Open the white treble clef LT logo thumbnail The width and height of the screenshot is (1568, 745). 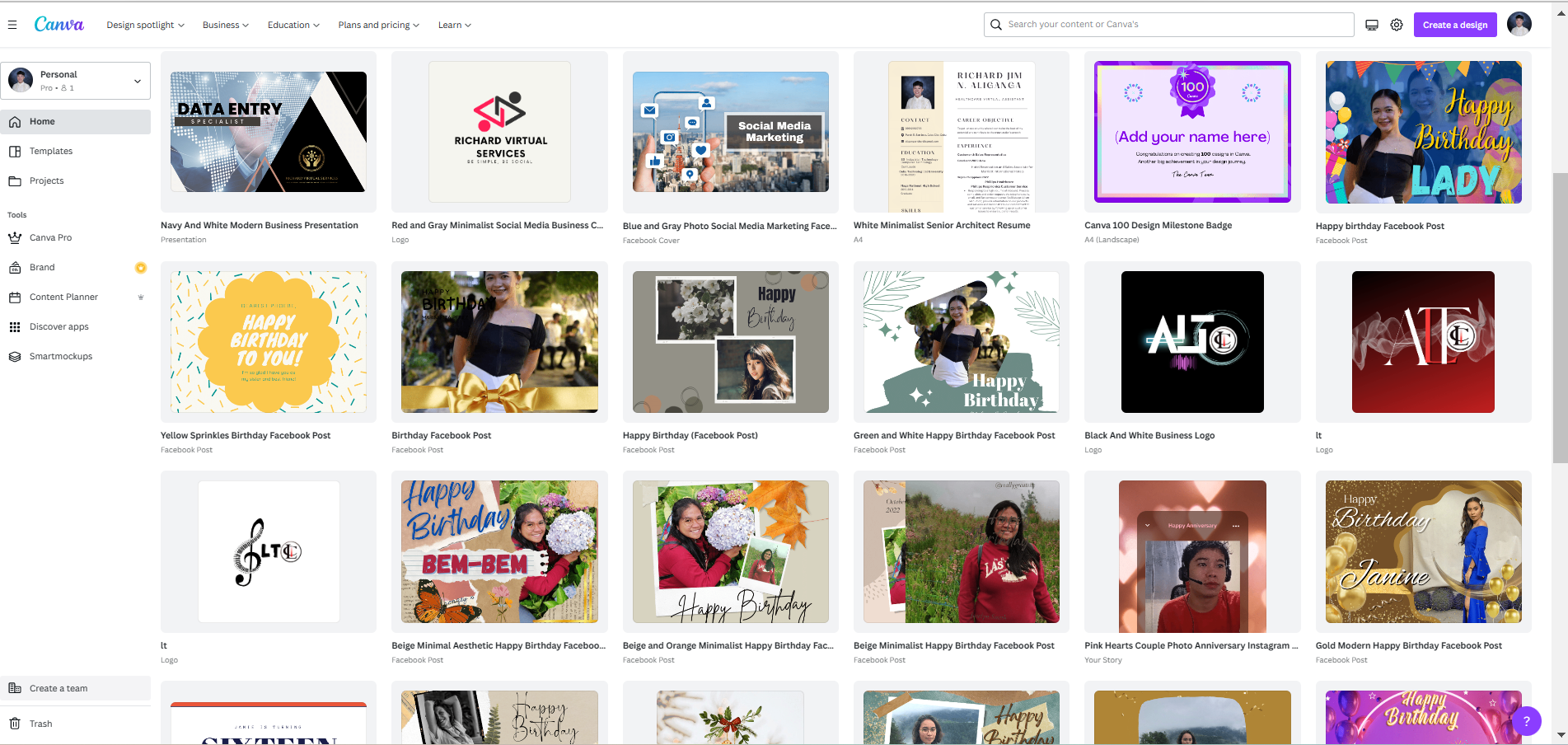point(269,551)
